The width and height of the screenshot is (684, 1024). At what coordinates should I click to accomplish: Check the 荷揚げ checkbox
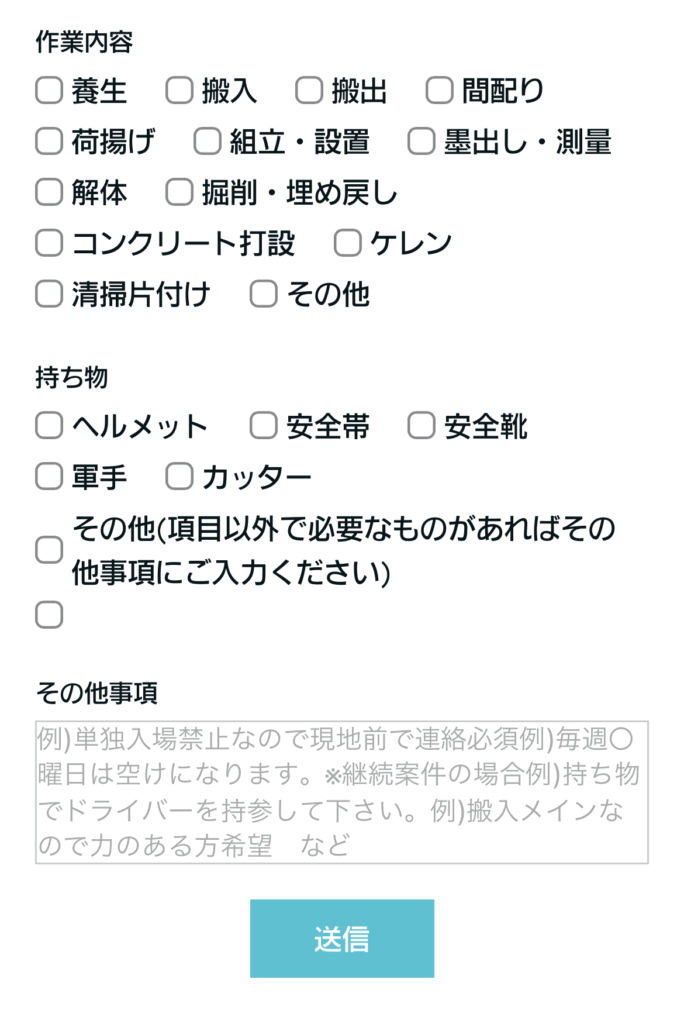[x=49, y=142]
